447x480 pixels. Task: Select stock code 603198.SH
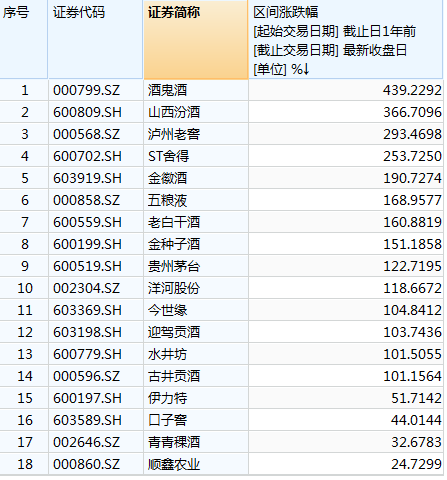coord(87,332)
